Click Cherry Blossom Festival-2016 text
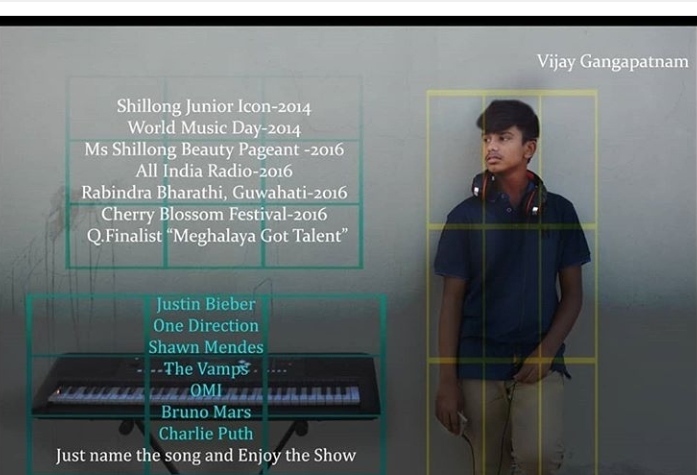Viewport: 697px width, 475px height. [x=214, y=214]
